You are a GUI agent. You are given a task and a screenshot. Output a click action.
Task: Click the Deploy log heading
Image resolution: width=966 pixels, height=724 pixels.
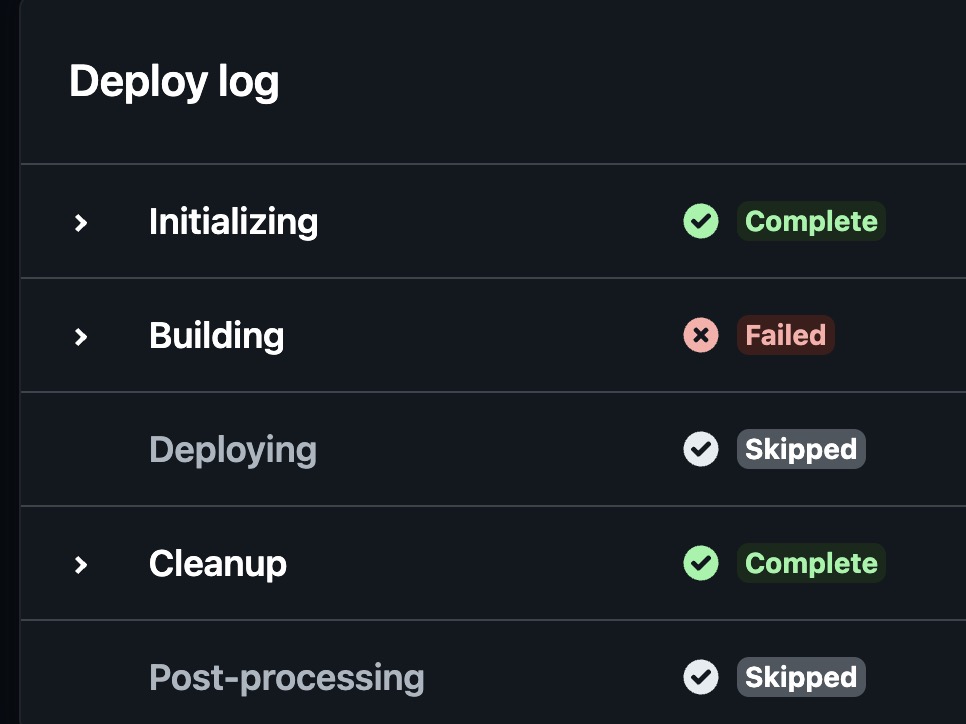click(174, 82)
